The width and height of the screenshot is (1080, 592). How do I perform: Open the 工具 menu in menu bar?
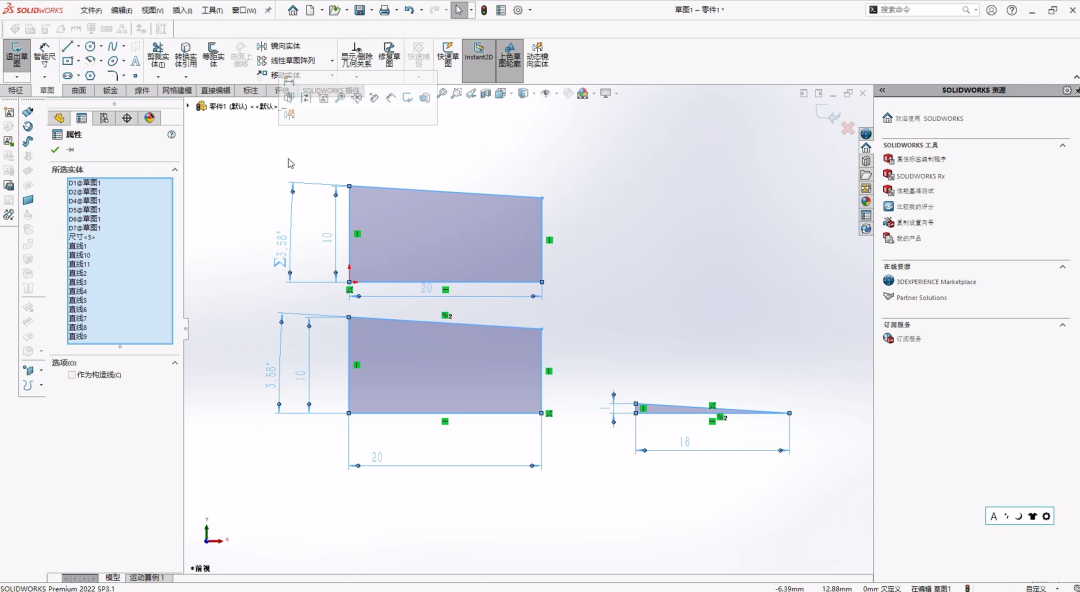pyautogui.click(x=212, y=10)
